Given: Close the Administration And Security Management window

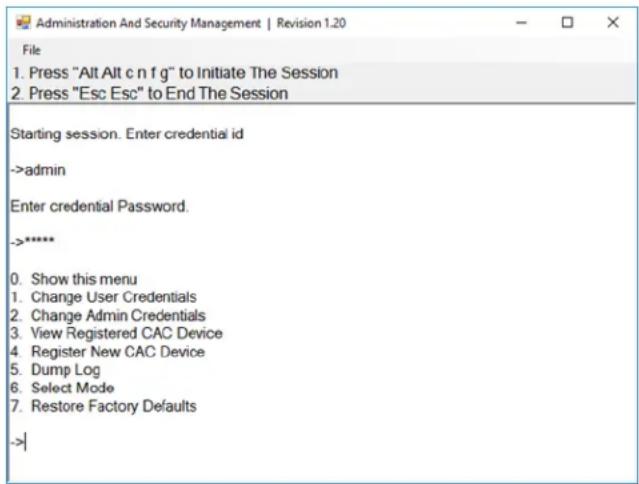Looking at the screenshot, I should click(x=613, y=22).
